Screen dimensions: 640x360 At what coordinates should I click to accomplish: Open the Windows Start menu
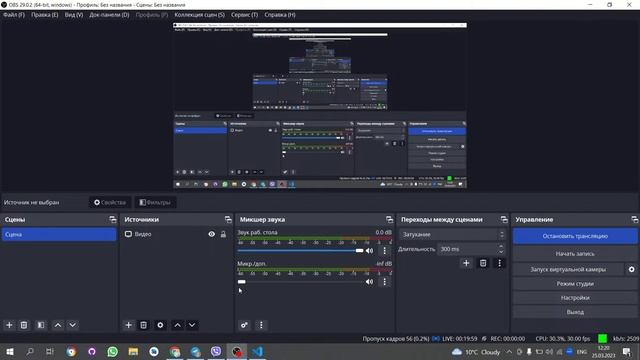(10, 352)
